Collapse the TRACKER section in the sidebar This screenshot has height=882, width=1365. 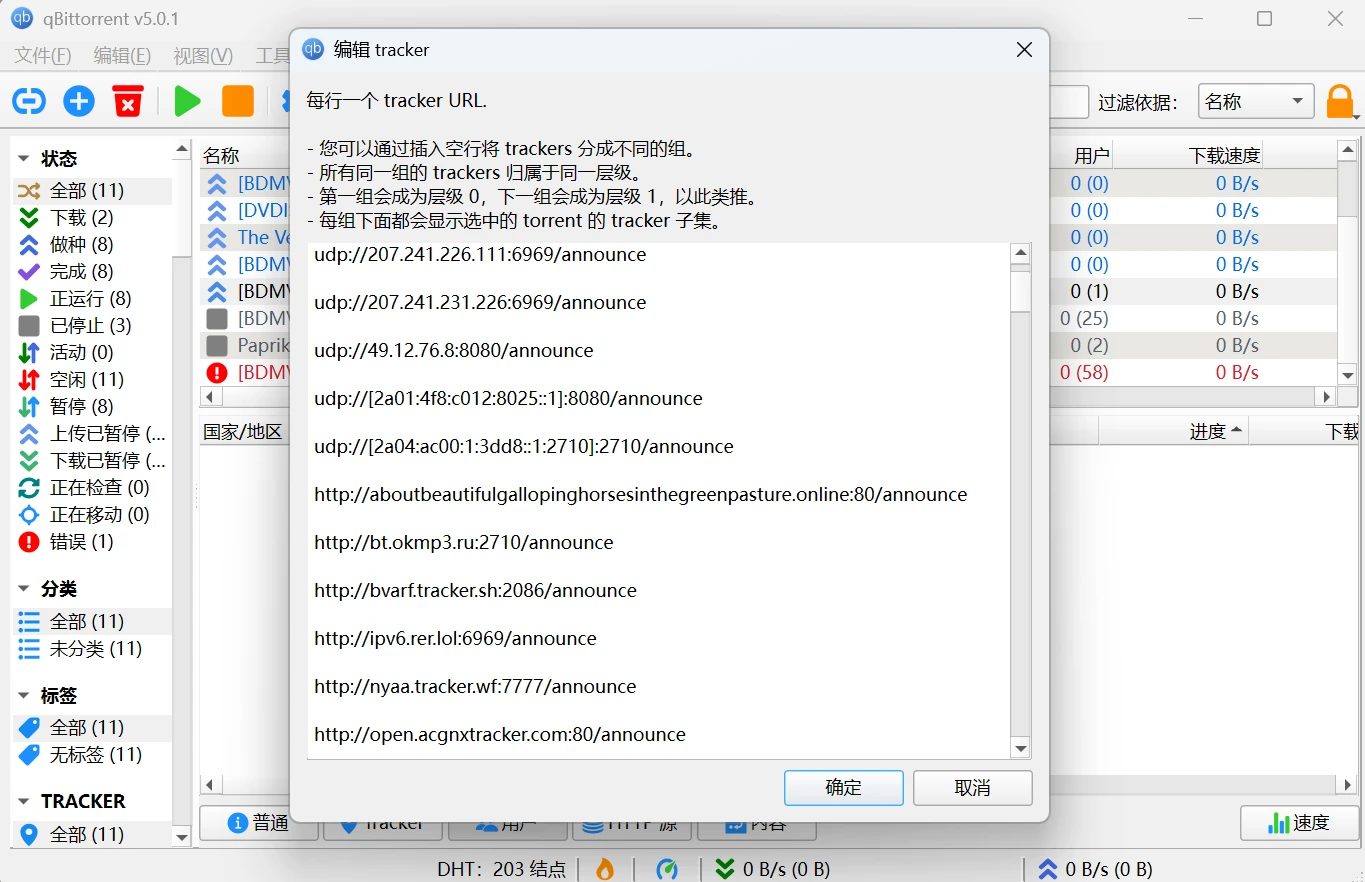coord(24,801)
